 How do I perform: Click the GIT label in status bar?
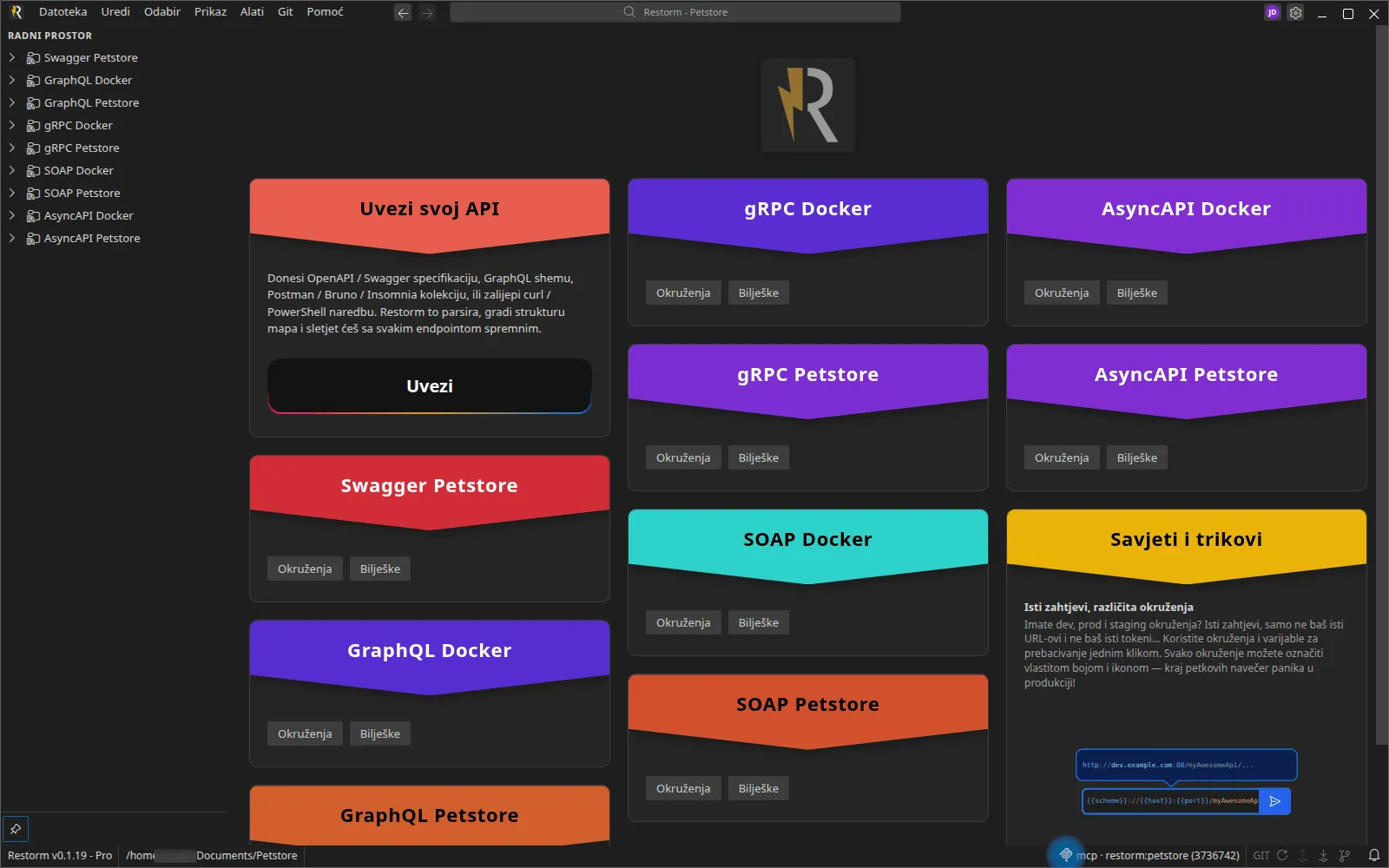(x=1261, y=856)
